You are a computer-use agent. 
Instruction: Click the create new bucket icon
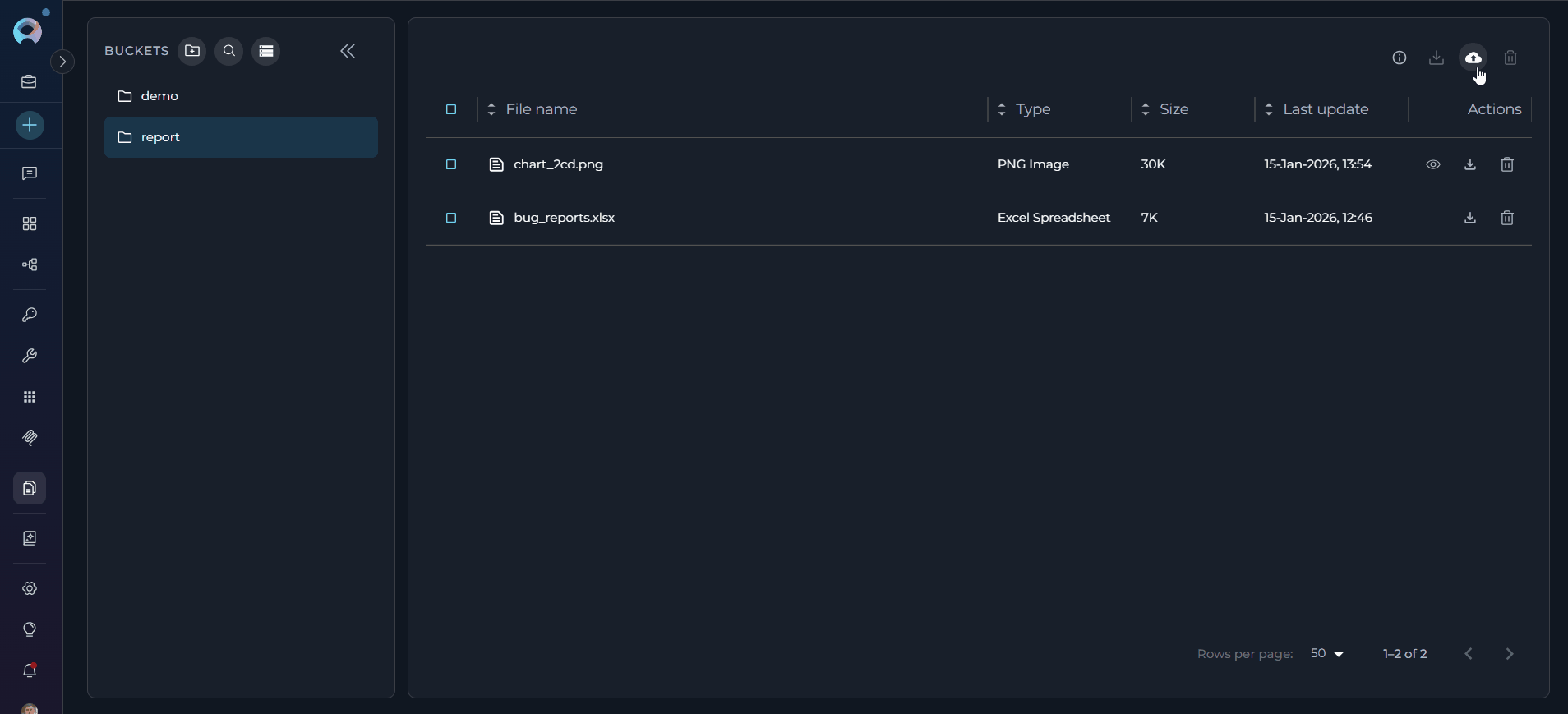192,51
